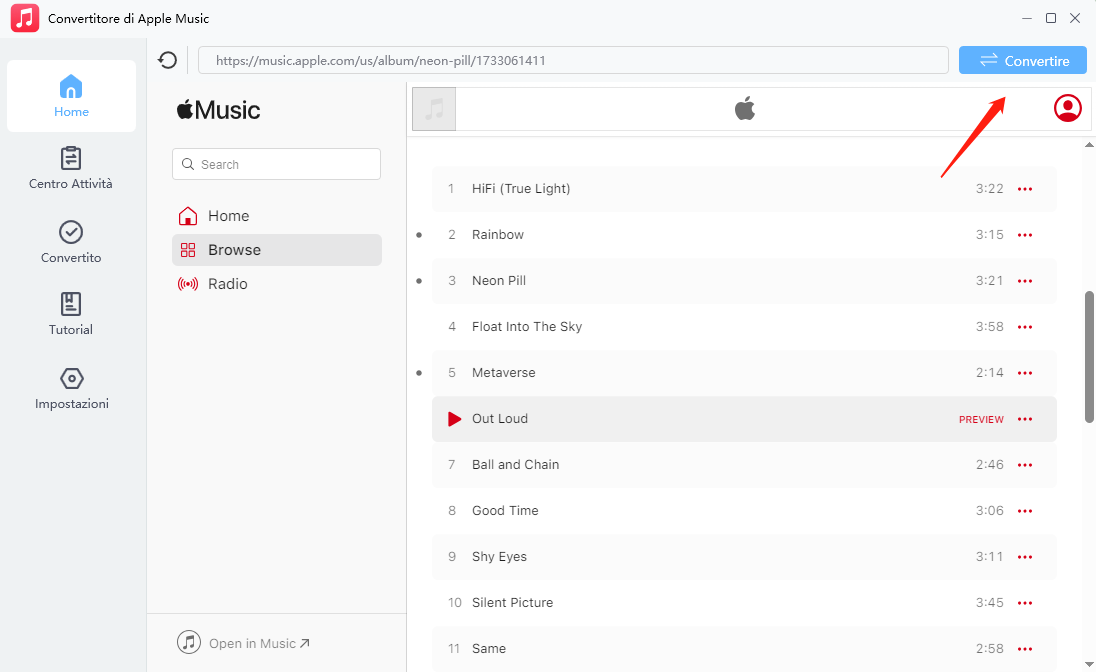1096x672 pixels.
Task: Open more options for HiFi (True Light)
Action: click(x=1024, y=189)
